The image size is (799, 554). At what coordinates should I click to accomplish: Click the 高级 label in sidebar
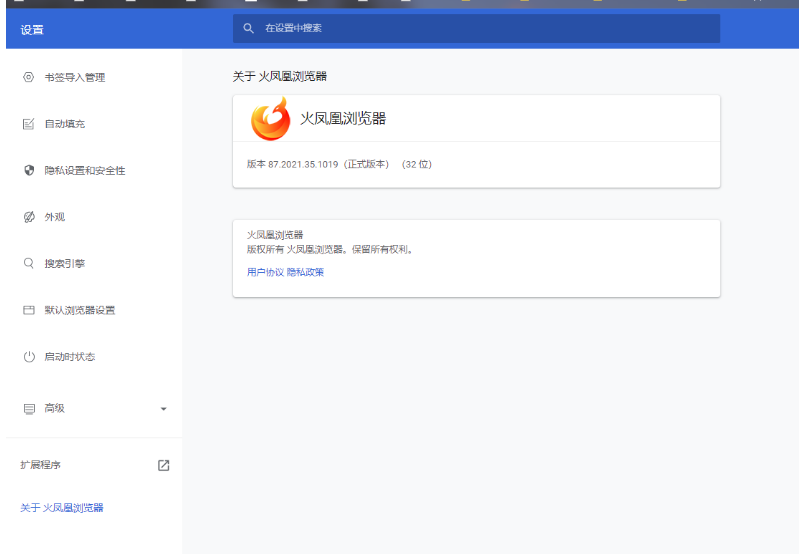(x=55, y=408)
